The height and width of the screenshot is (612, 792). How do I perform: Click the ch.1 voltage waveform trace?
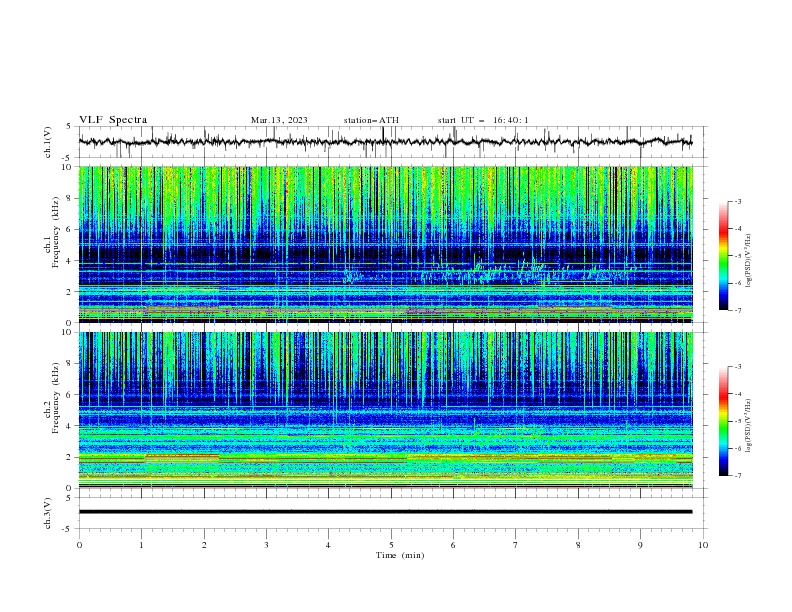click(385, 142)
